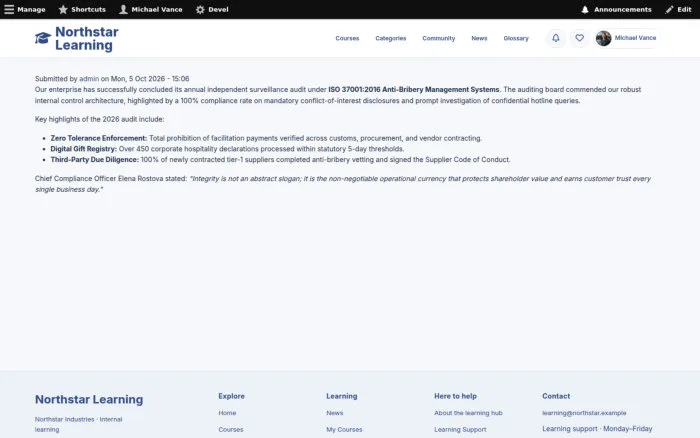
Task: Go to Northstar Learning site name in header
Action: point(87,38)
